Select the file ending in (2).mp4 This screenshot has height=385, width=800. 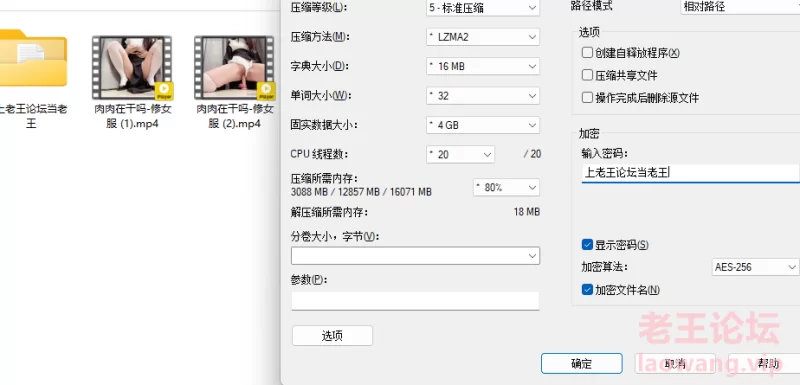pyautogui.click(x=234, y=68)
